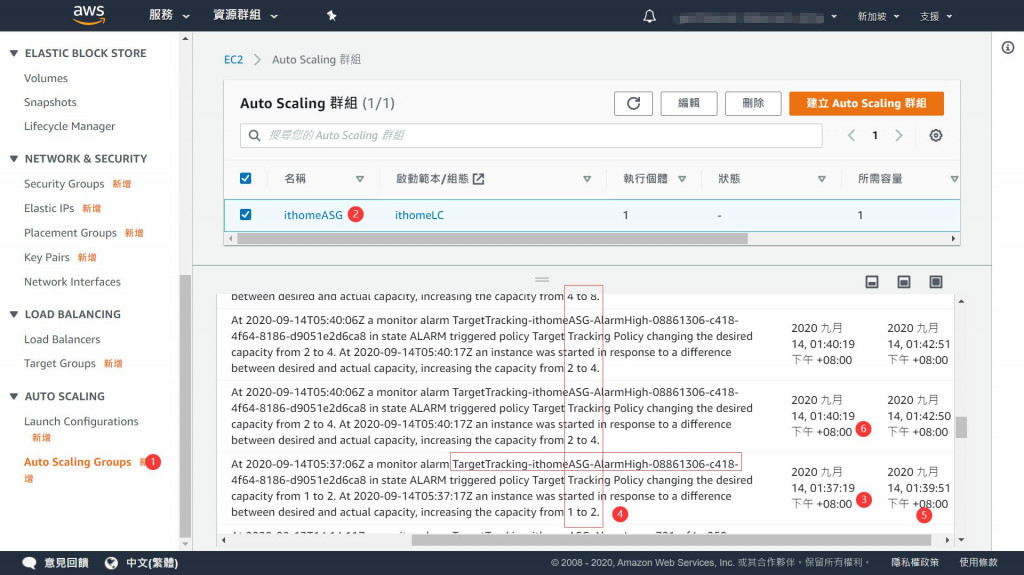Open external link icon beside 啟動範本/組態
This screenshot has height=575, width=1024.
coord(479,178)
